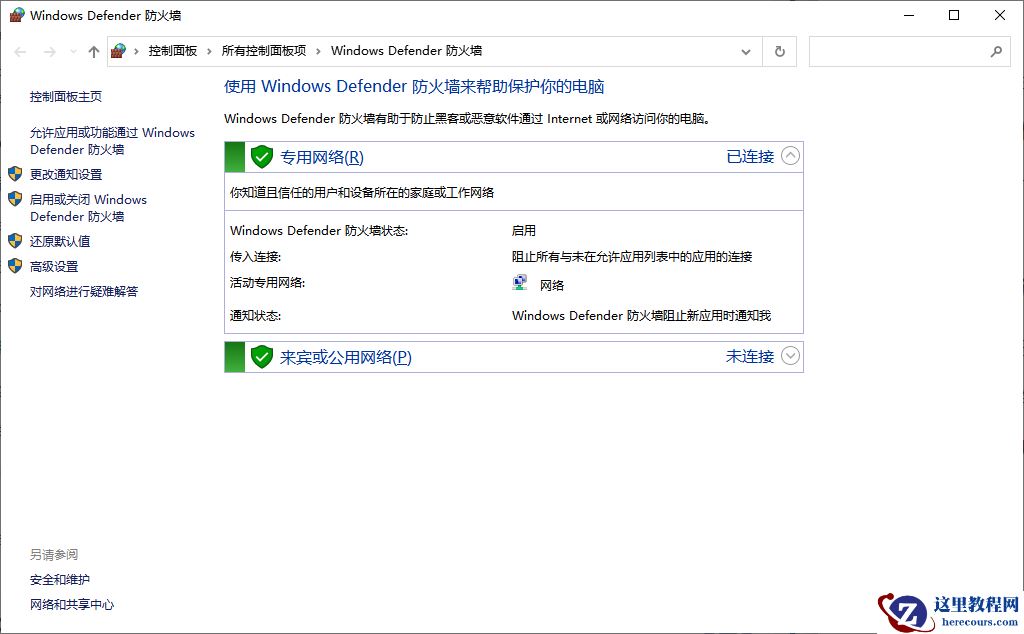Click the back navigation arrow
This screenshot has width=1024, height=634.
pyautogui.click(x=20, y=51)
